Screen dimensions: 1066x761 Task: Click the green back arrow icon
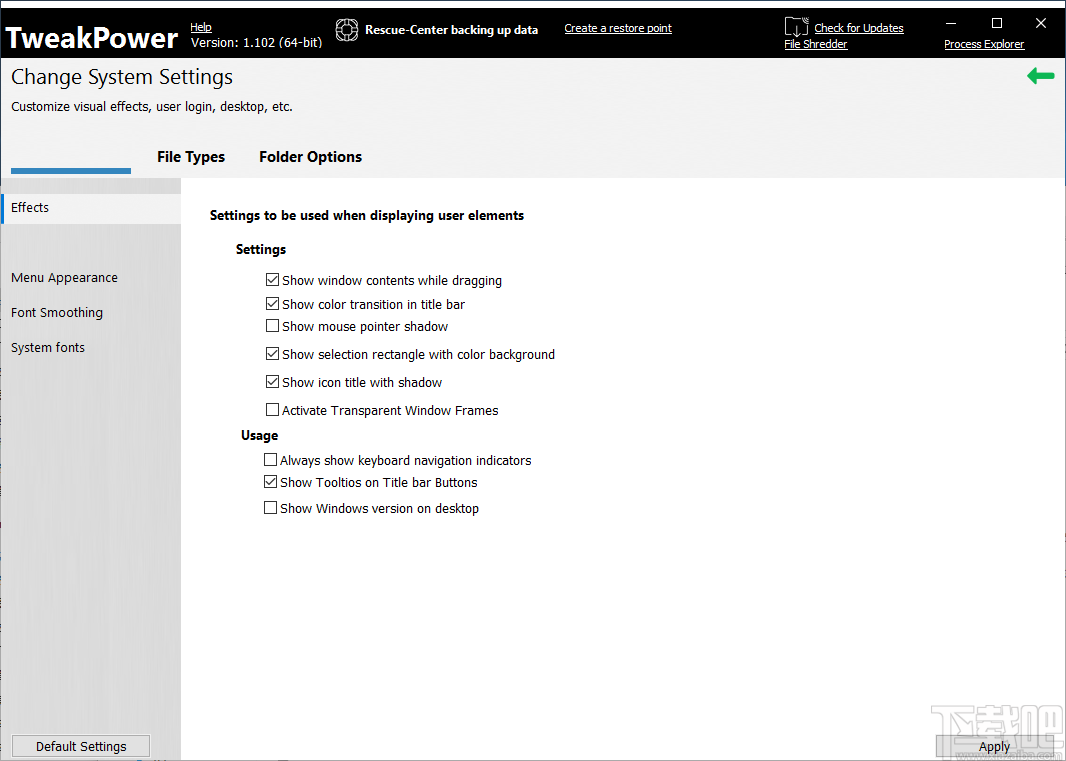pos(1040,76)
